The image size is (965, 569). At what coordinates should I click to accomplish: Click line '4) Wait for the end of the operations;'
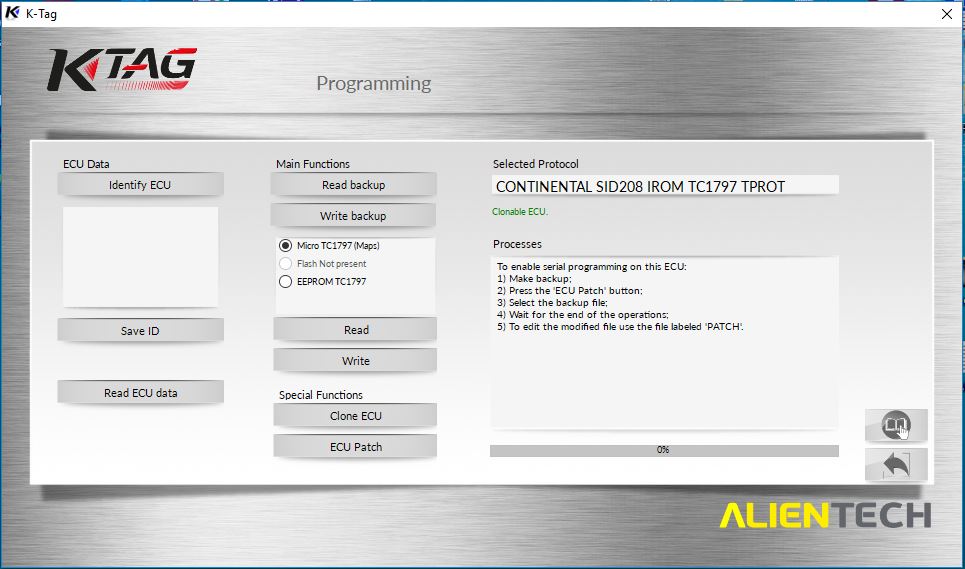click(583, 314)
